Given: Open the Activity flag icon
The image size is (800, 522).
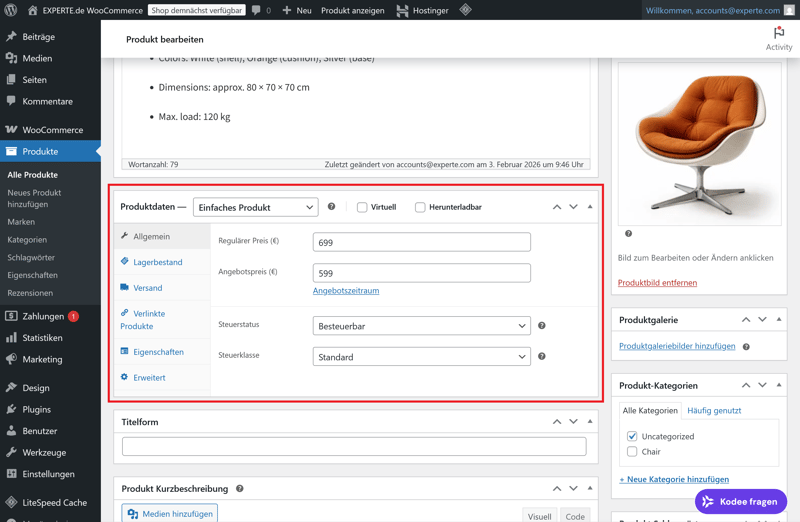Looking at the screenshot, I should 778,33.
